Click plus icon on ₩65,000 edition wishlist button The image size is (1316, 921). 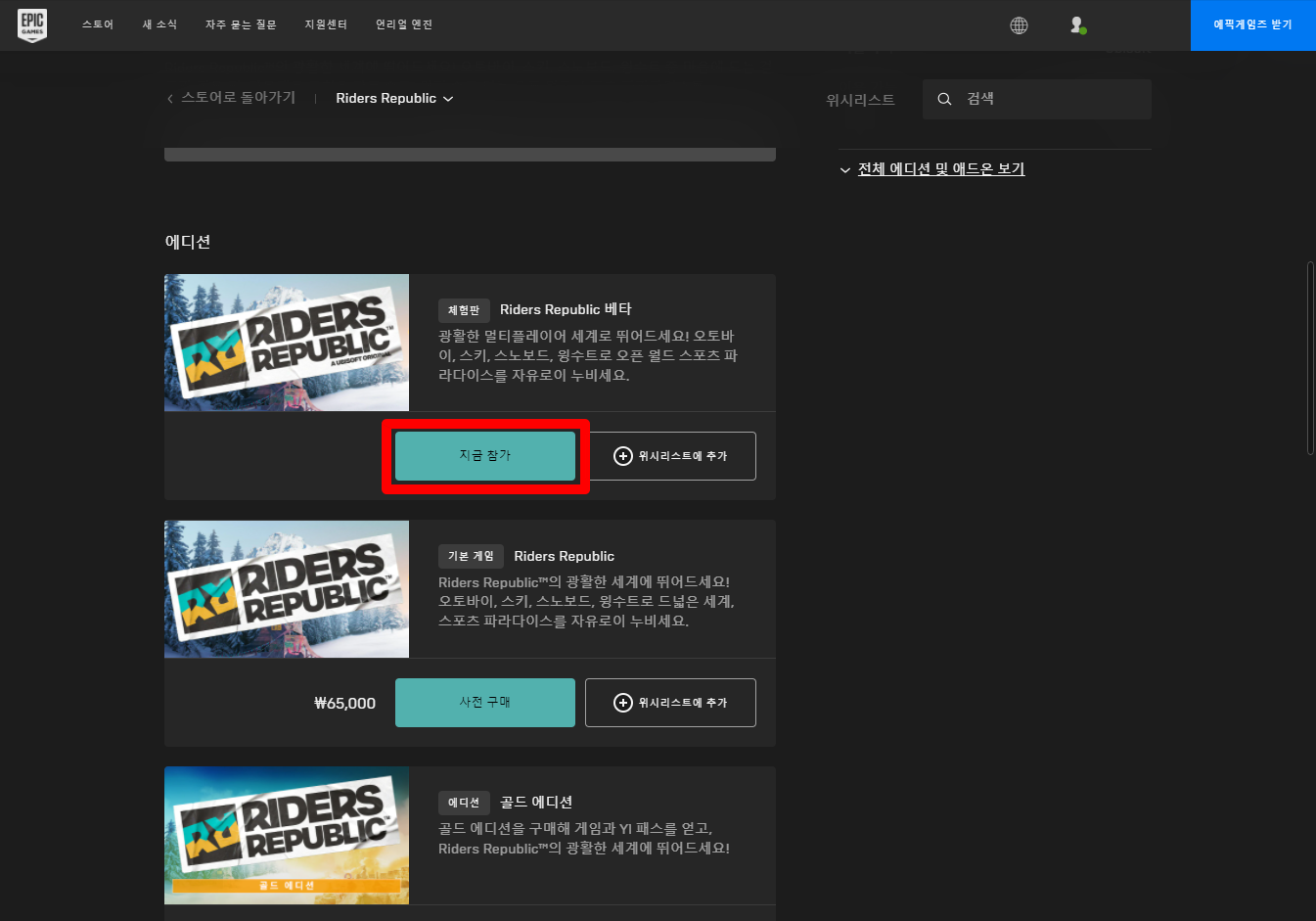pyautogui.click(x=623, y=703)
